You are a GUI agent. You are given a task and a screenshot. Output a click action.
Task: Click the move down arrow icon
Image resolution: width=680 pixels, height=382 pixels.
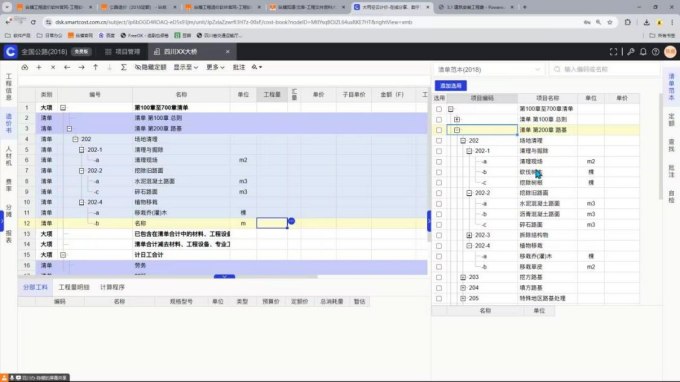[109, 67]
